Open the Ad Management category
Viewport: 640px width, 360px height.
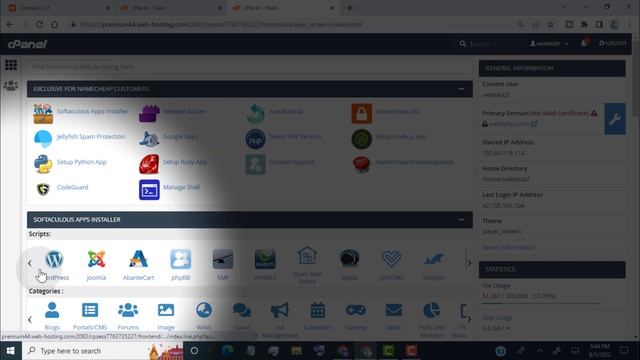[x=280, y=320]
